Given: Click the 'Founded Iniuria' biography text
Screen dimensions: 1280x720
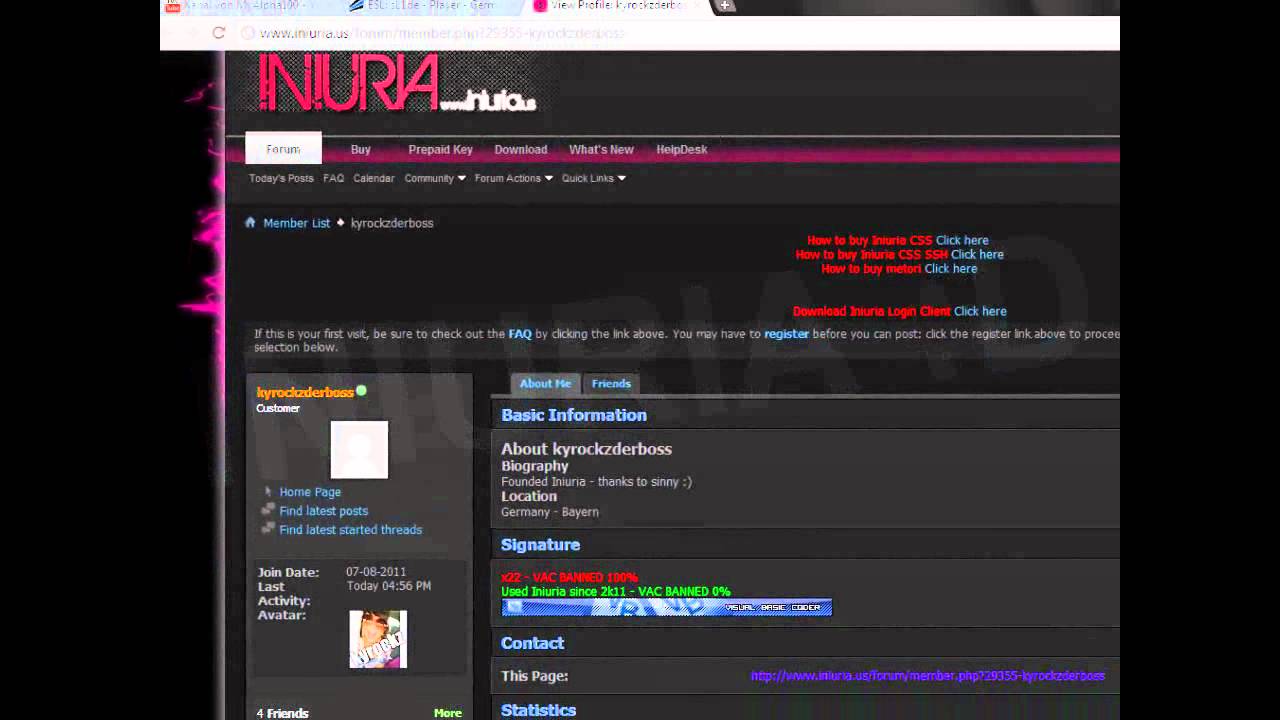Looking at the screenshot, I should (x=596, y=482).
